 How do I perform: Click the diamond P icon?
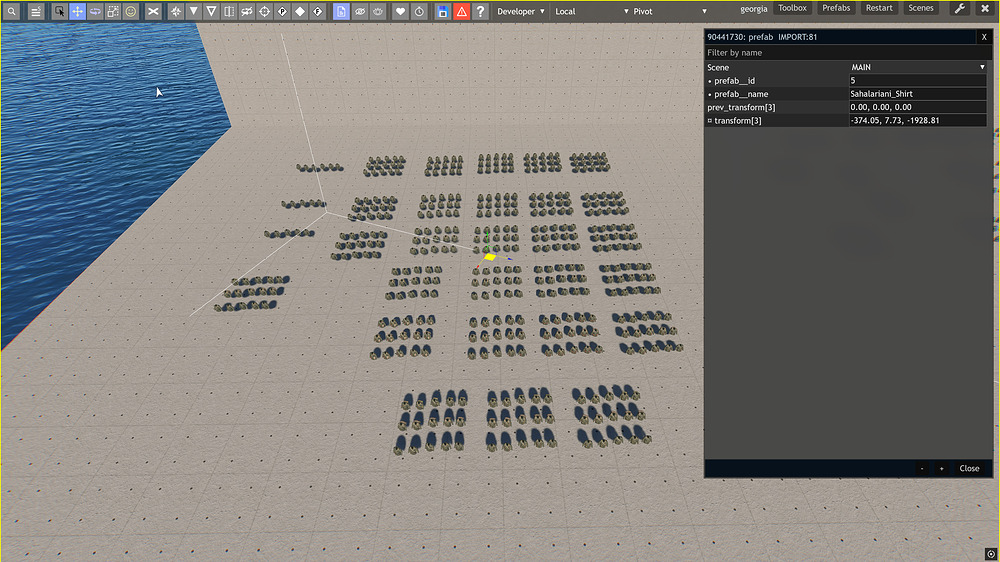(282, 11)
